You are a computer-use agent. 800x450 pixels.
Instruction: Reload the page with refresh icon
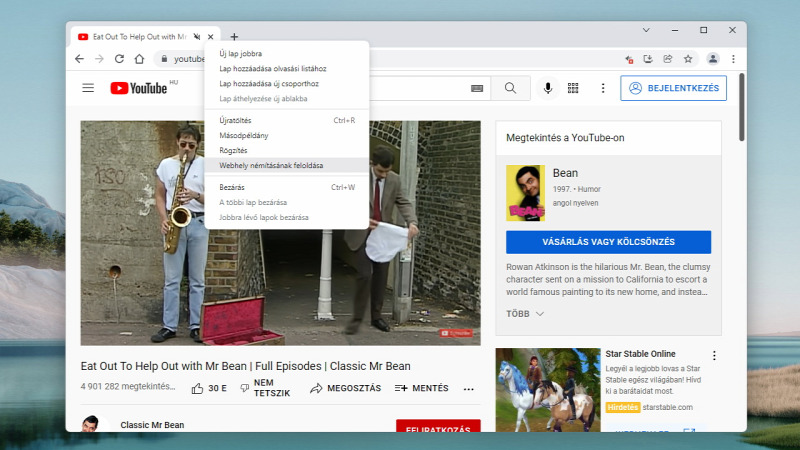tap(119, 59)
